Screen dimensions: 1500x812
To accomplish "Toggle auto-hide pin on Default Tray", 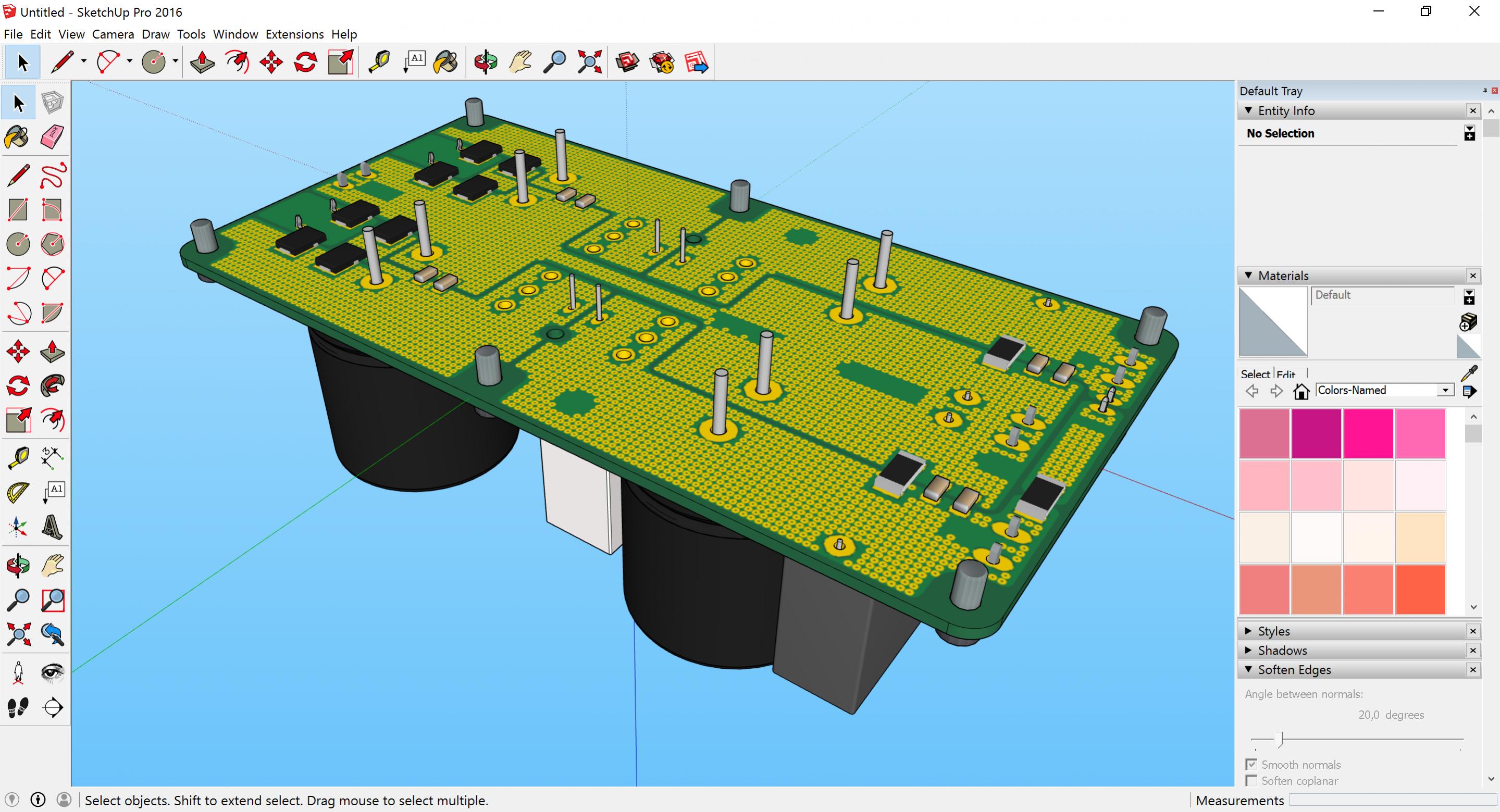I will coord(1485,90).
